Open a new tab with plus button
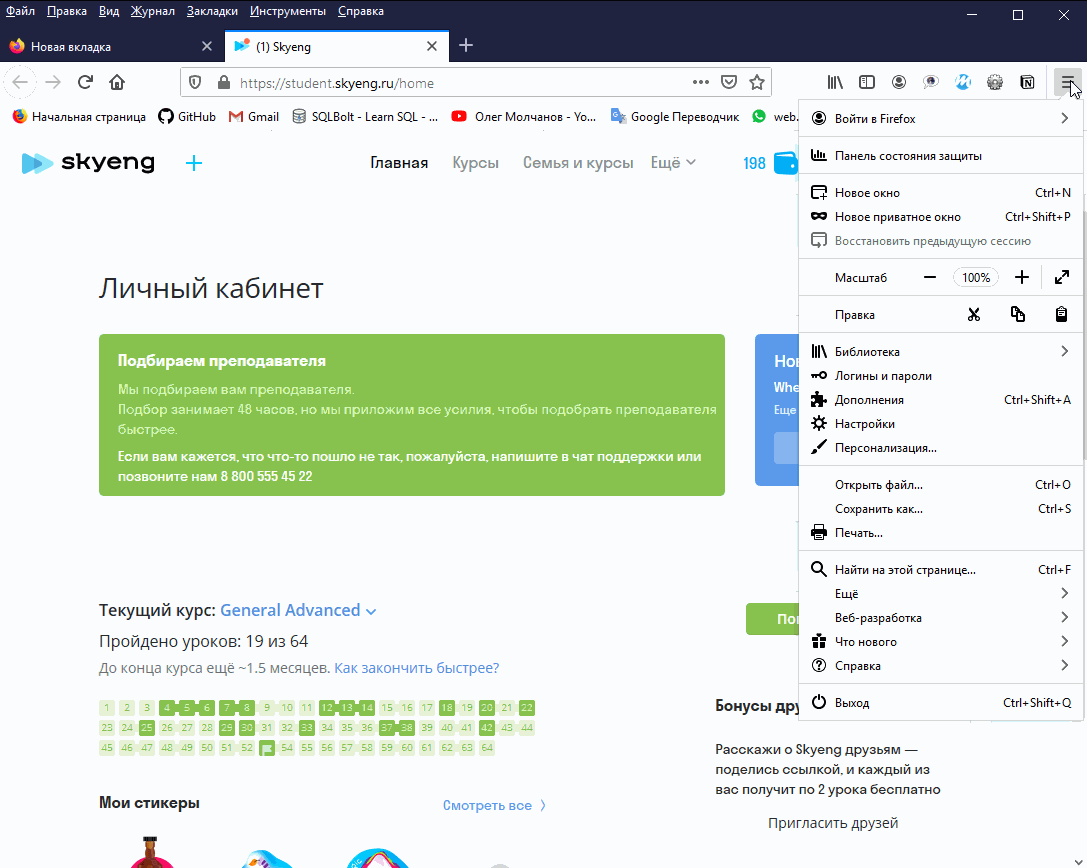This screenshot has height=868, width=1087. (x=466, y=46)
